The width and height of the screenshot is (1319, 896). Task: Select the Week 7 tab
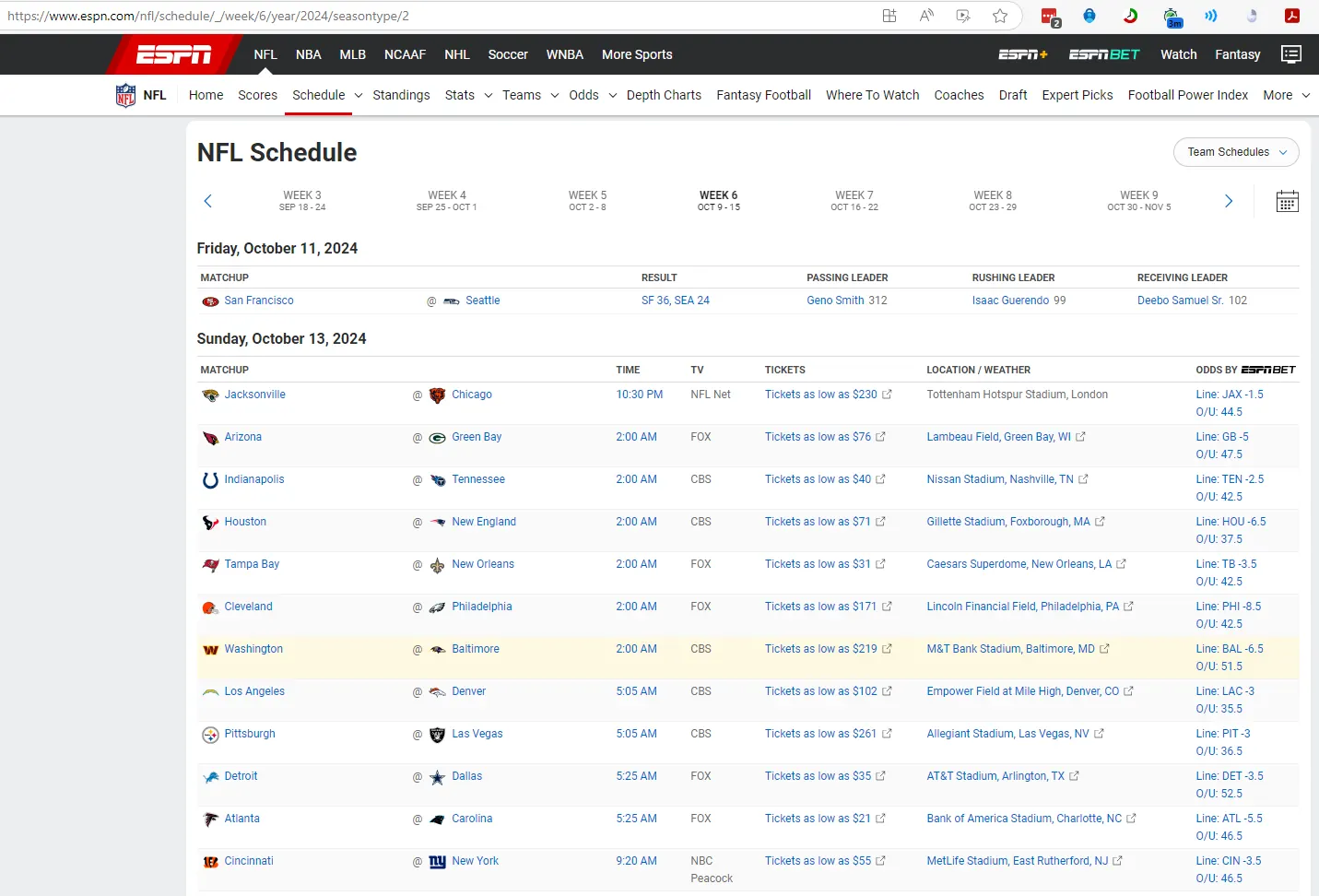[854, 201]
